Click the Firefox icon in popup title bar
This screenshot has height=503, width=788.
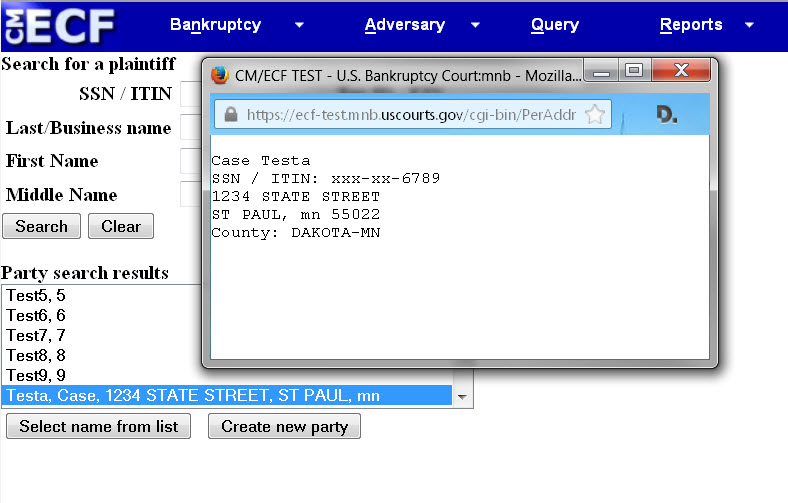coord(219,74)
